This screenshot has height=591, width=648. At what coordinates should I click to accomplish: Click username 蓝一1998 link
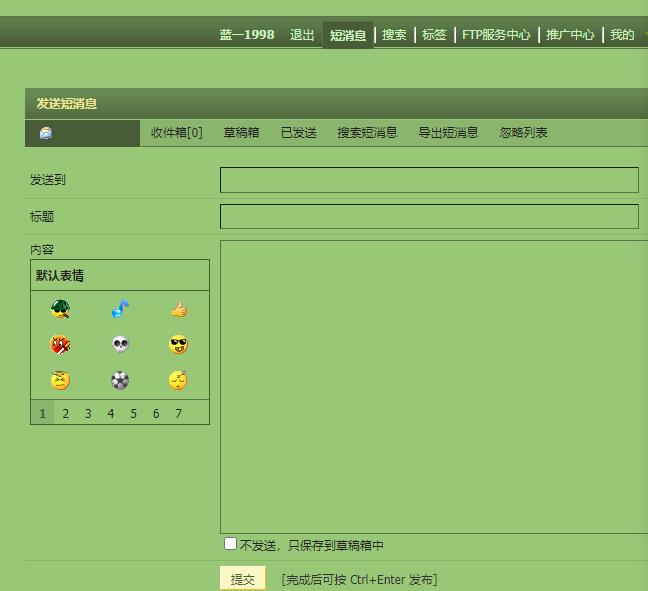point(247,35)
